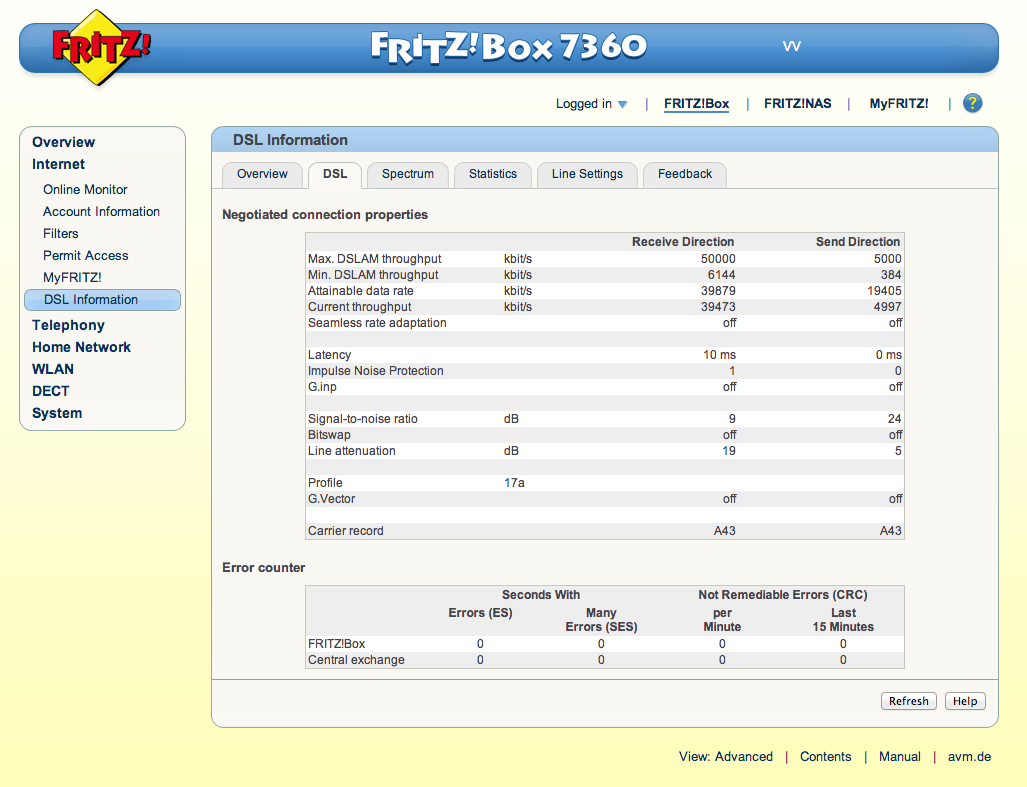Go to the MyFRITZ! top link
This screenshot has height=787, width=1027.
point(898,104)
